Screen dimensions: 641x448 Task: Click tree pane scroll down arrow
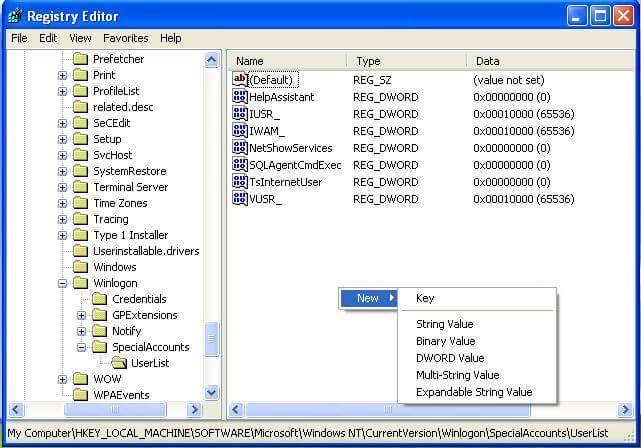click(212, 393)
